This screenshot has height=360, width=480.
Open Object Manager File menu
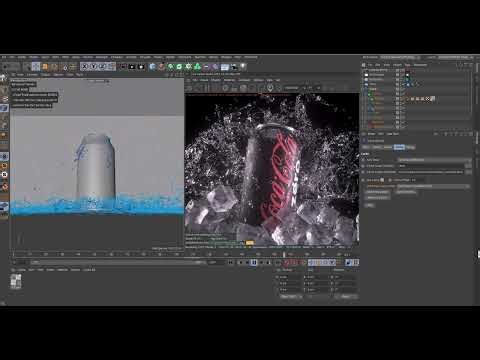[370, 65]
